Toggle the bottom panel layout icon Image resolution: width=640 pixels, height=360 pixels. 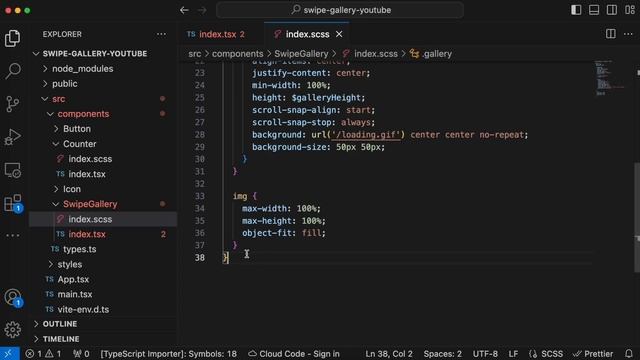coord(594,10)
